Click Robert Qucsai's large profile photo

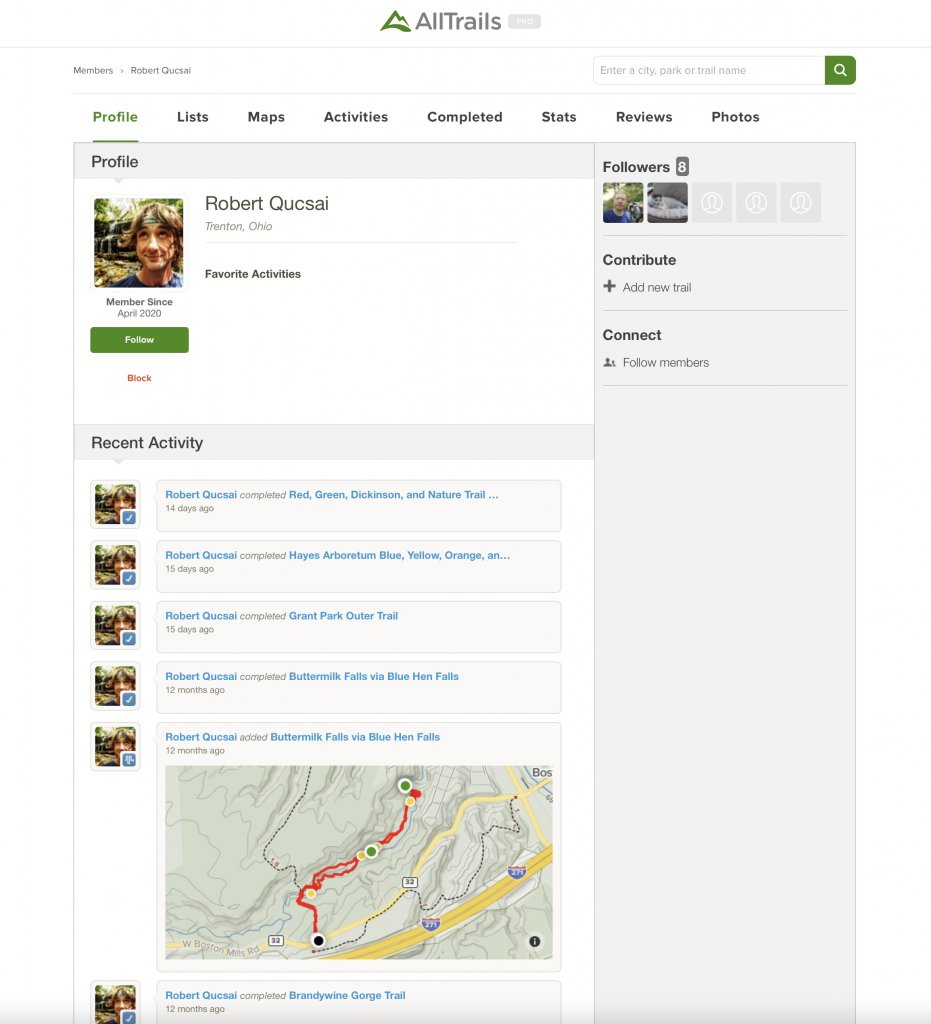(139, 242)
